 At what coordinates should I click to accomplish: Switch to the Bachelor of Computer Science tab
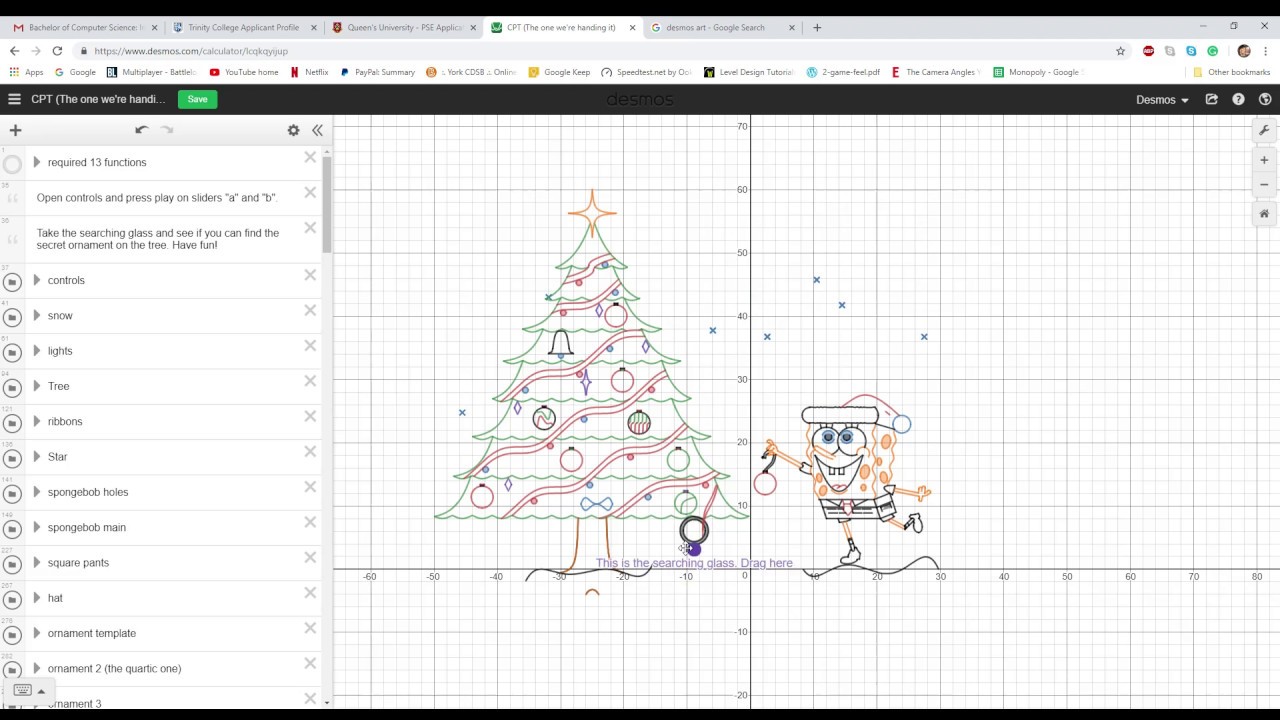(85, 28)
